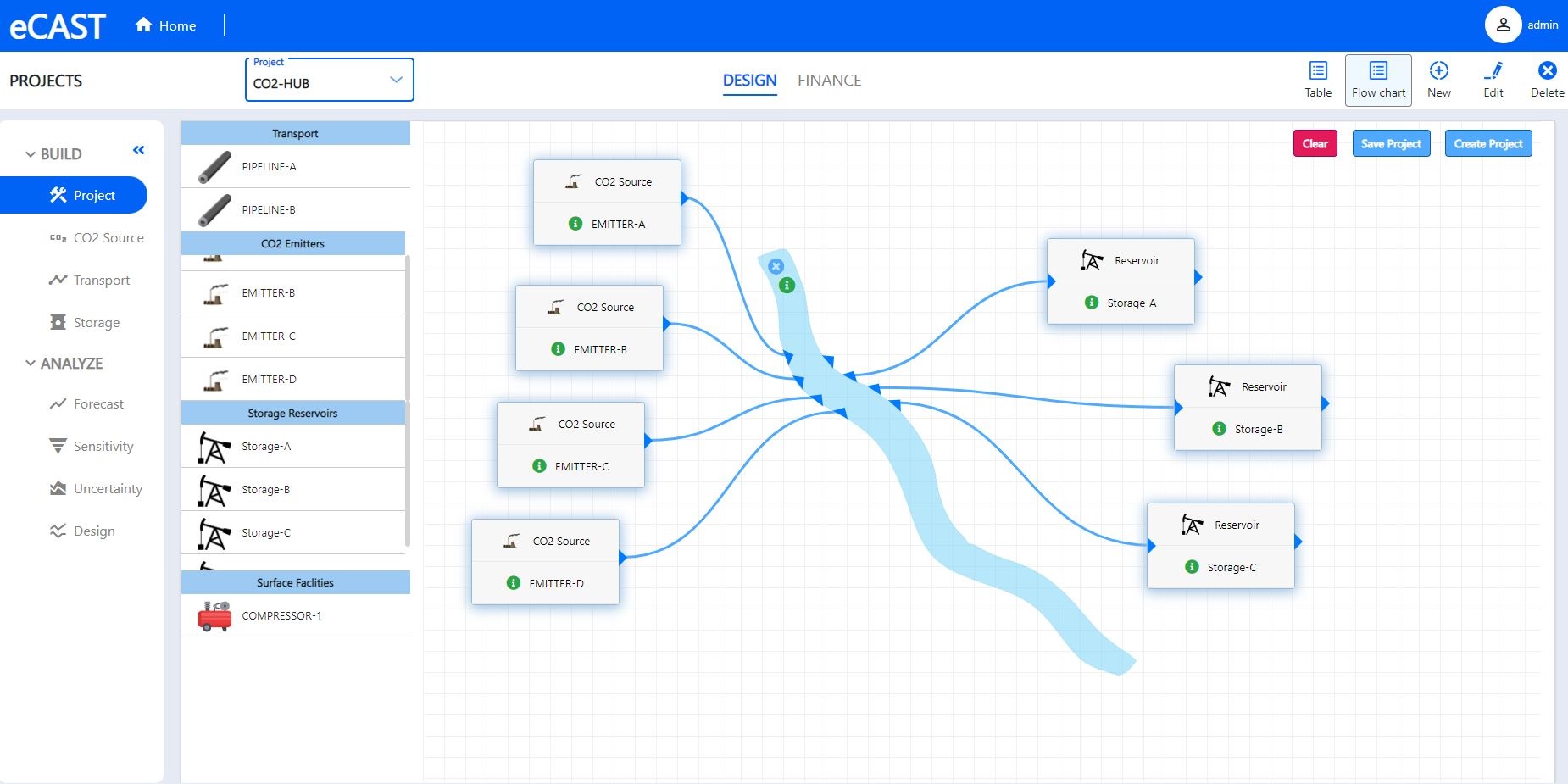Select the Reservoir Storage-C node header

1220,525
